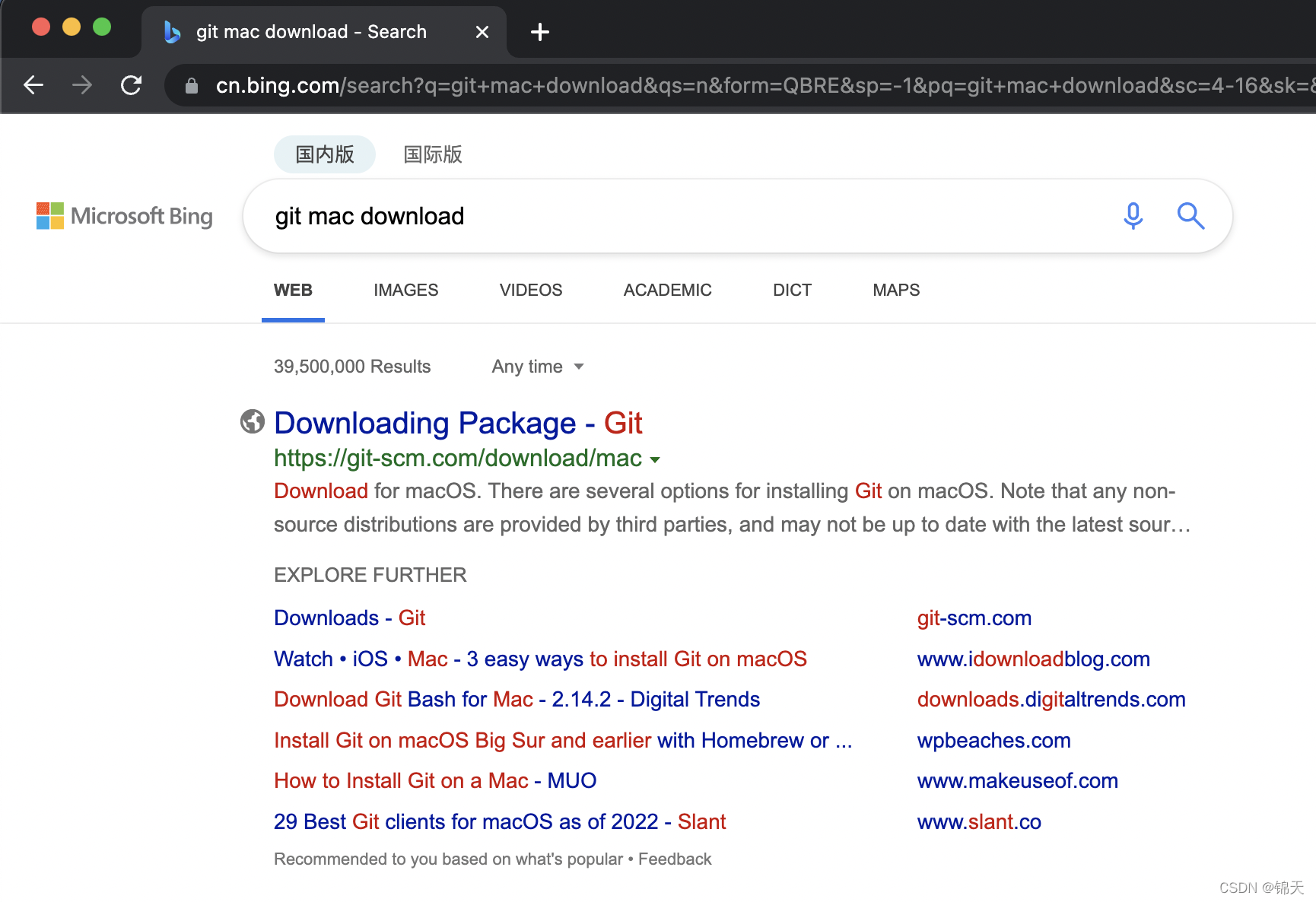Open 'How to Install Git on a Mac - MUO'

435,780
